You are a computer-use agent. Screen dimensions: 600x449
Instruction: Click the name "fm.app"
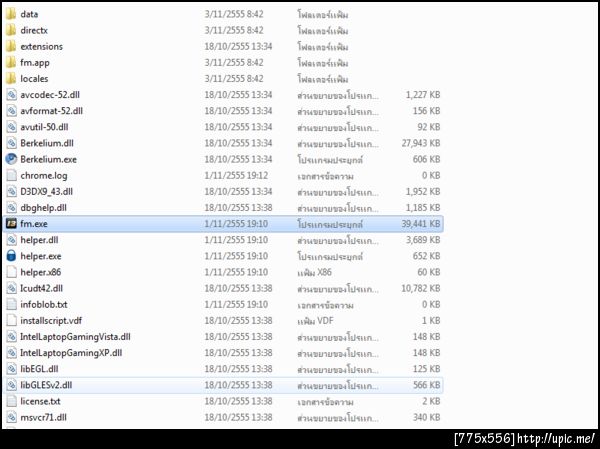(35, 62)
